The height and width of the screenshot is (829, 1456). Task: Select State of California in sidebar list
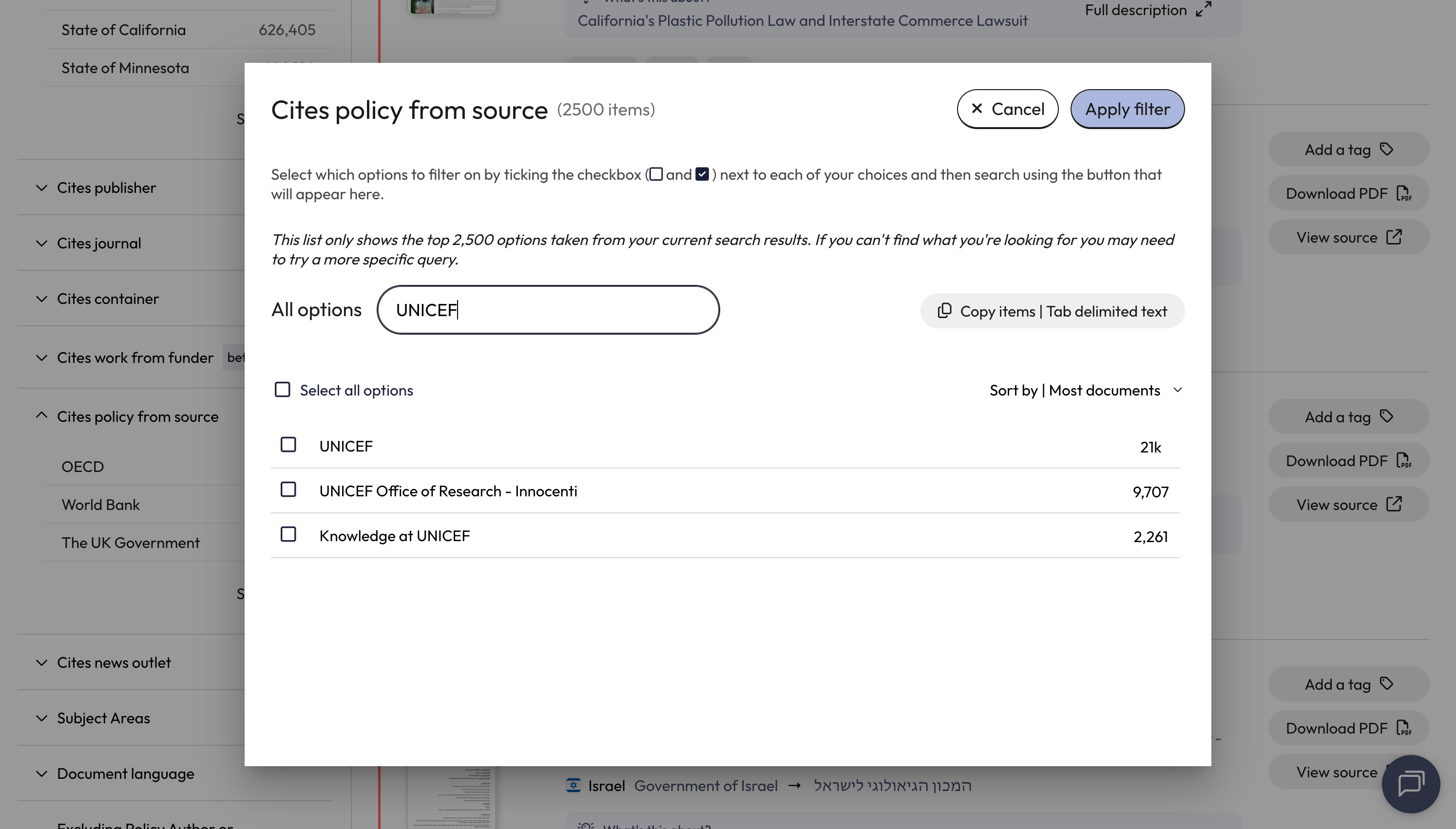(x=124, y=30)
